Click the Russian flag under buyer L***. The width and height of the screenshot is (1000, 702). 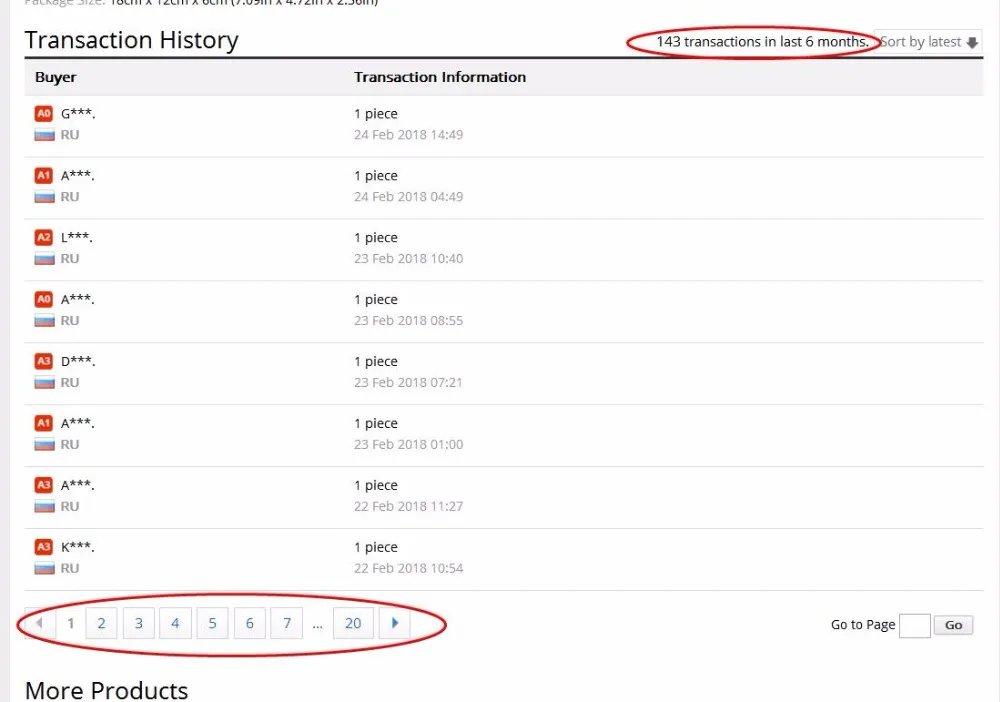click(44, 258)
